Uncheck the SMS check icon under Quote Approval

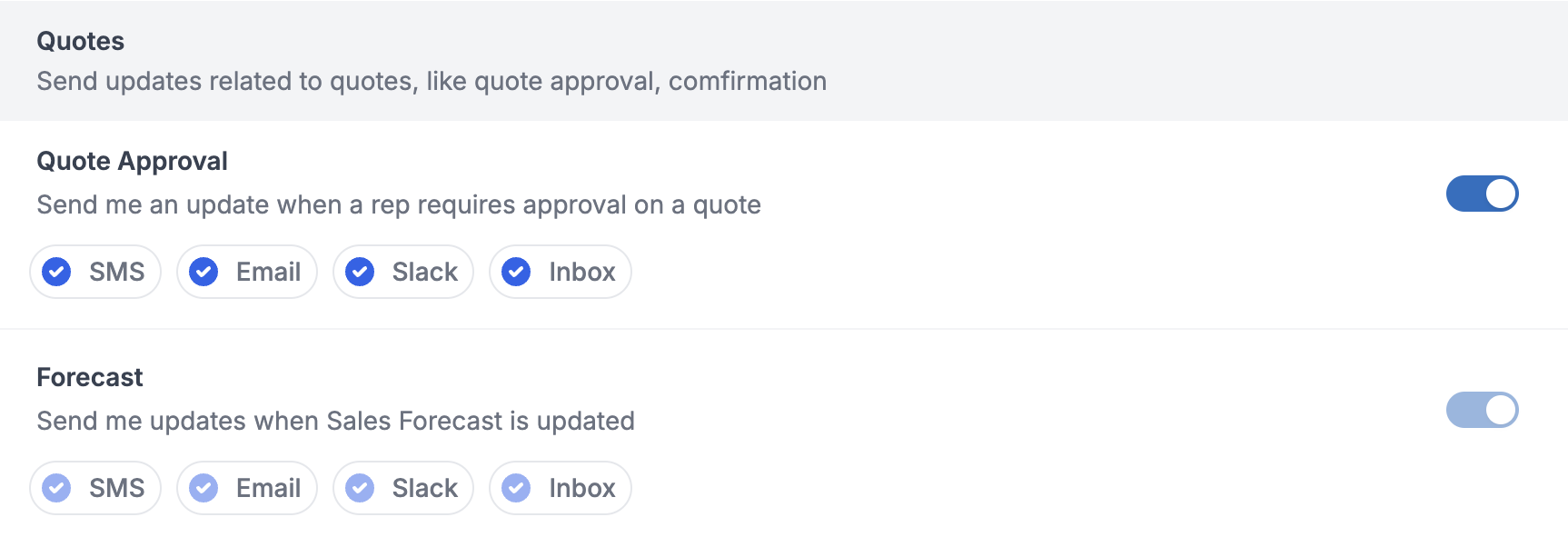(x=56, y=272)
